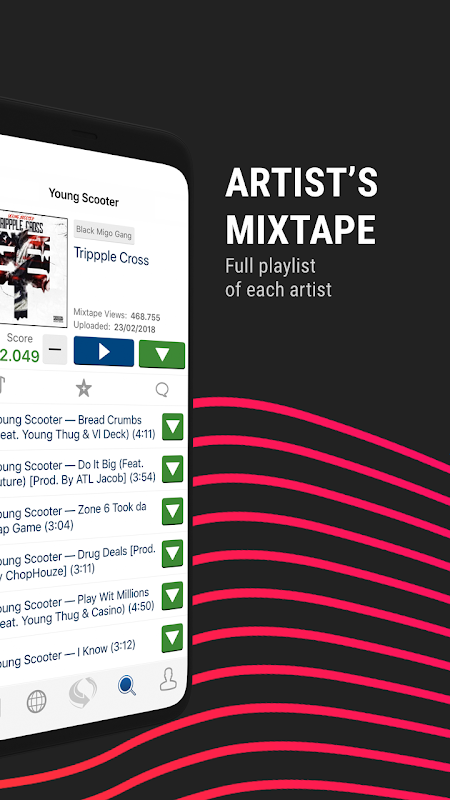The height and width of the screenshot is (800, 450).
Task: Open the globe icon in the bottom bar
Action: tap(36, 702)
